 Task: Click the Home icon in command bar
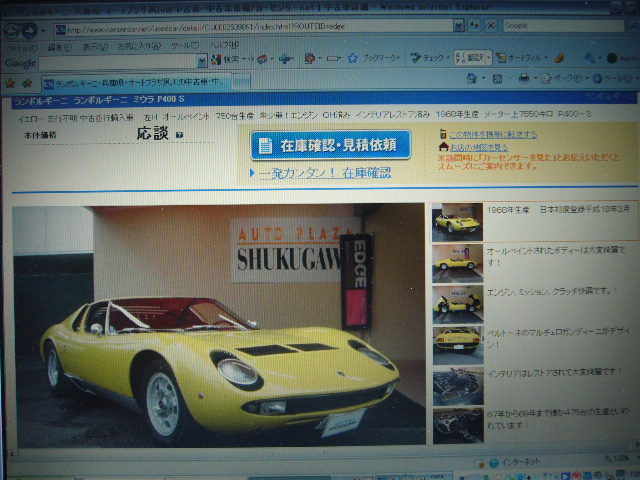click(x=472, y=78)
